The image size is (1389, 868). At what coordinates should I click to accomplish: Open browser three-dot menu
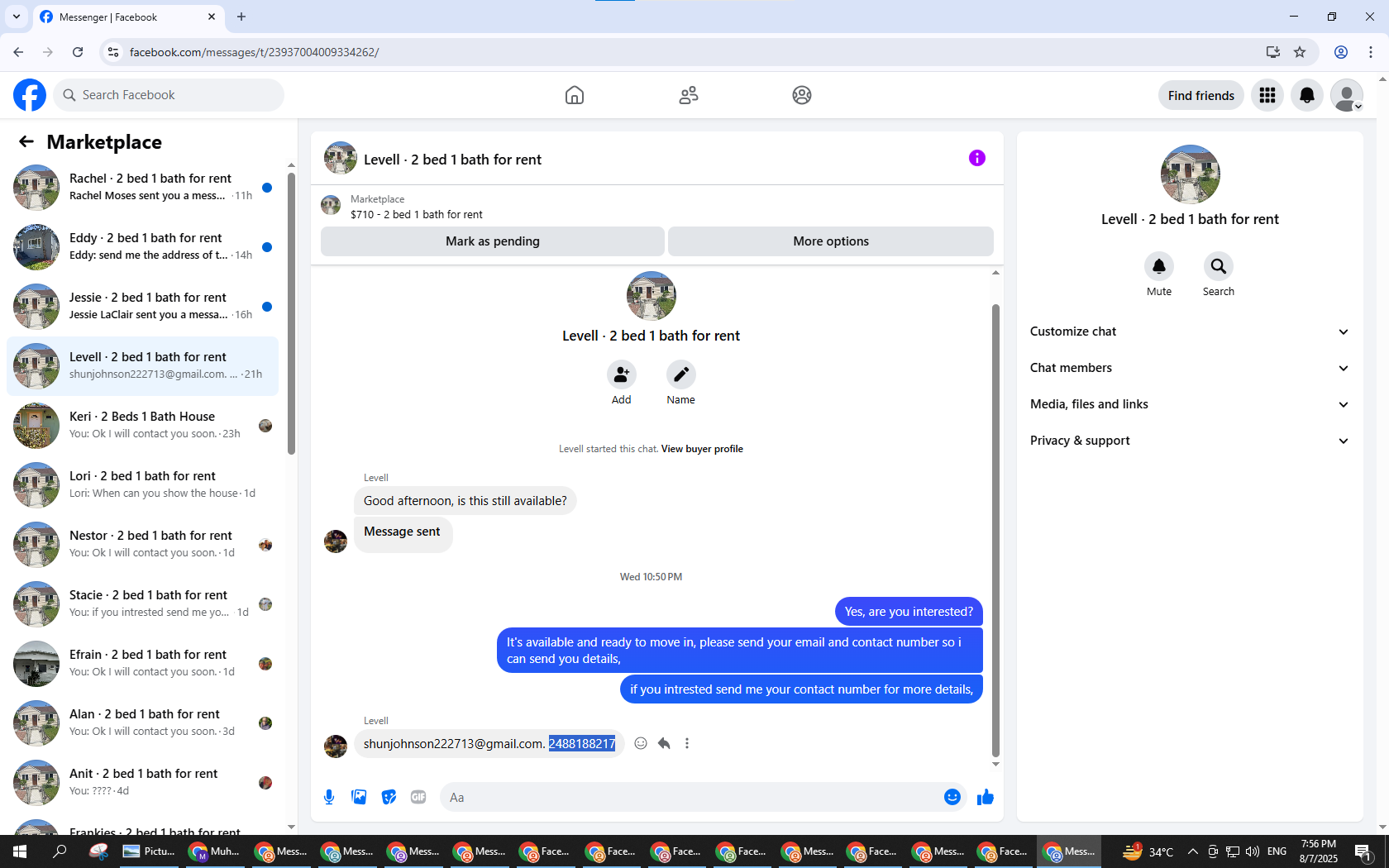(1371, 52)
